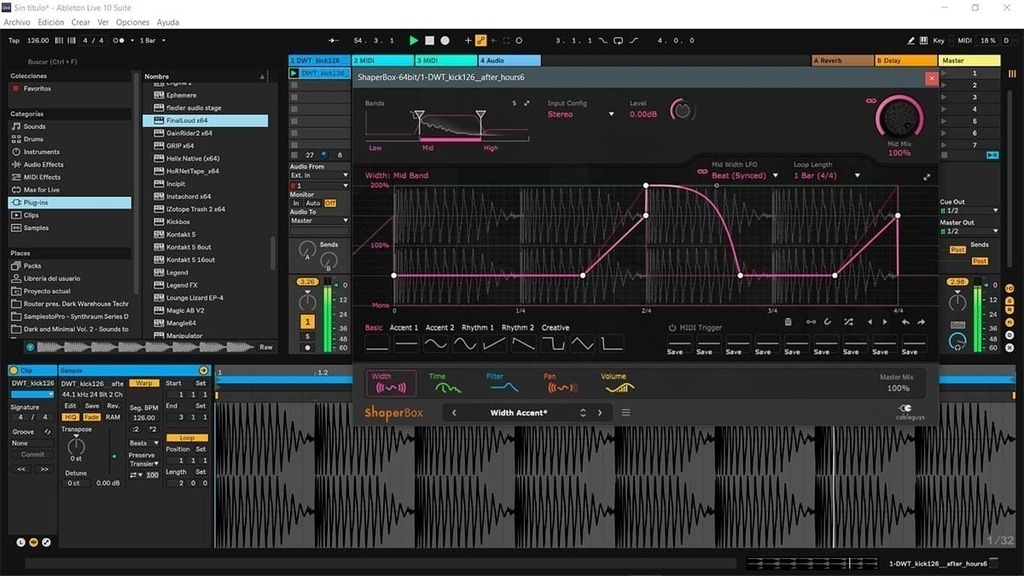This screenshot has width=1024, height=576.
Task: Select the Drums category in browser
Action: point(33,139)
